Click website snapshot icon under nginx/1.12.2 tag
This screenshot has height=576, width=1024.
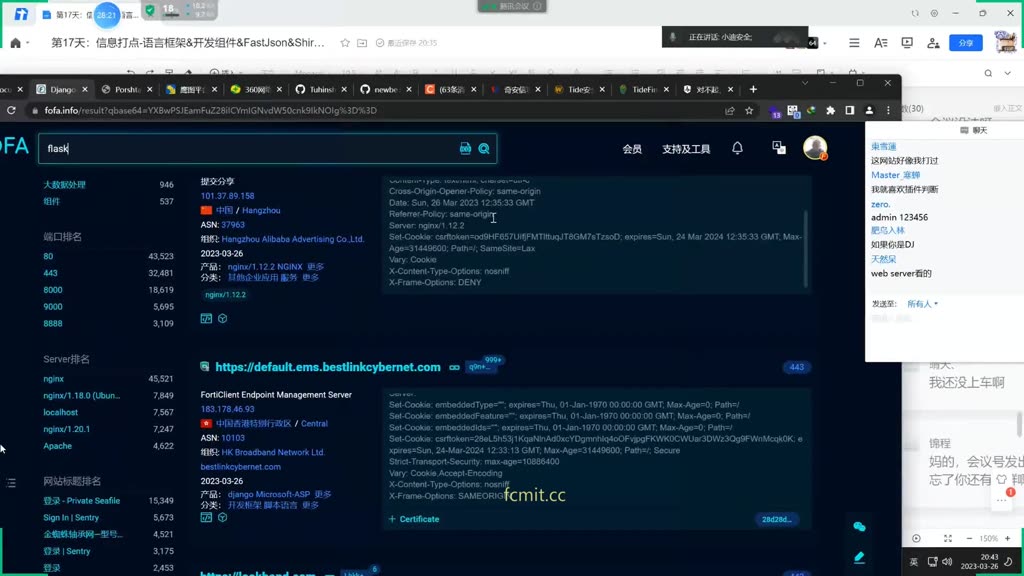coord(206,319)
